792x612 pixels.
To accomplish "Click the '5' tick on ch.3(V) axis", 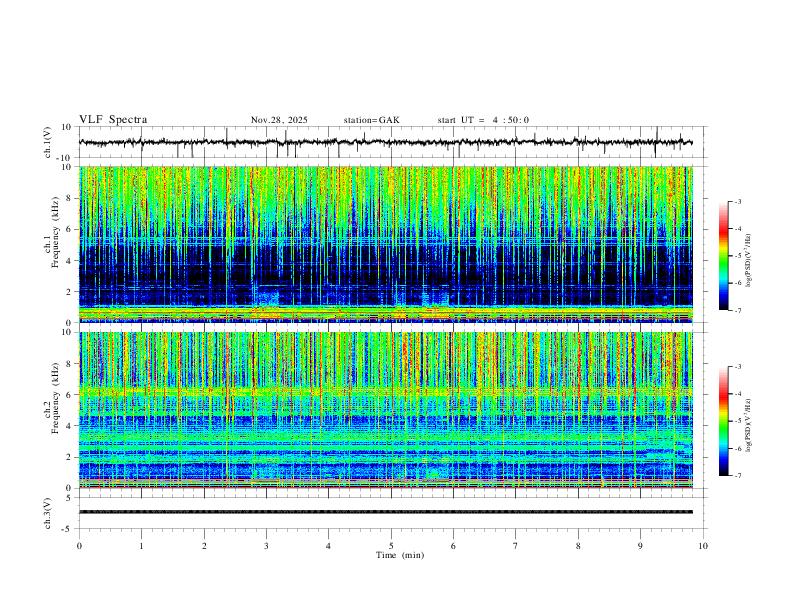I will (69, 498).
